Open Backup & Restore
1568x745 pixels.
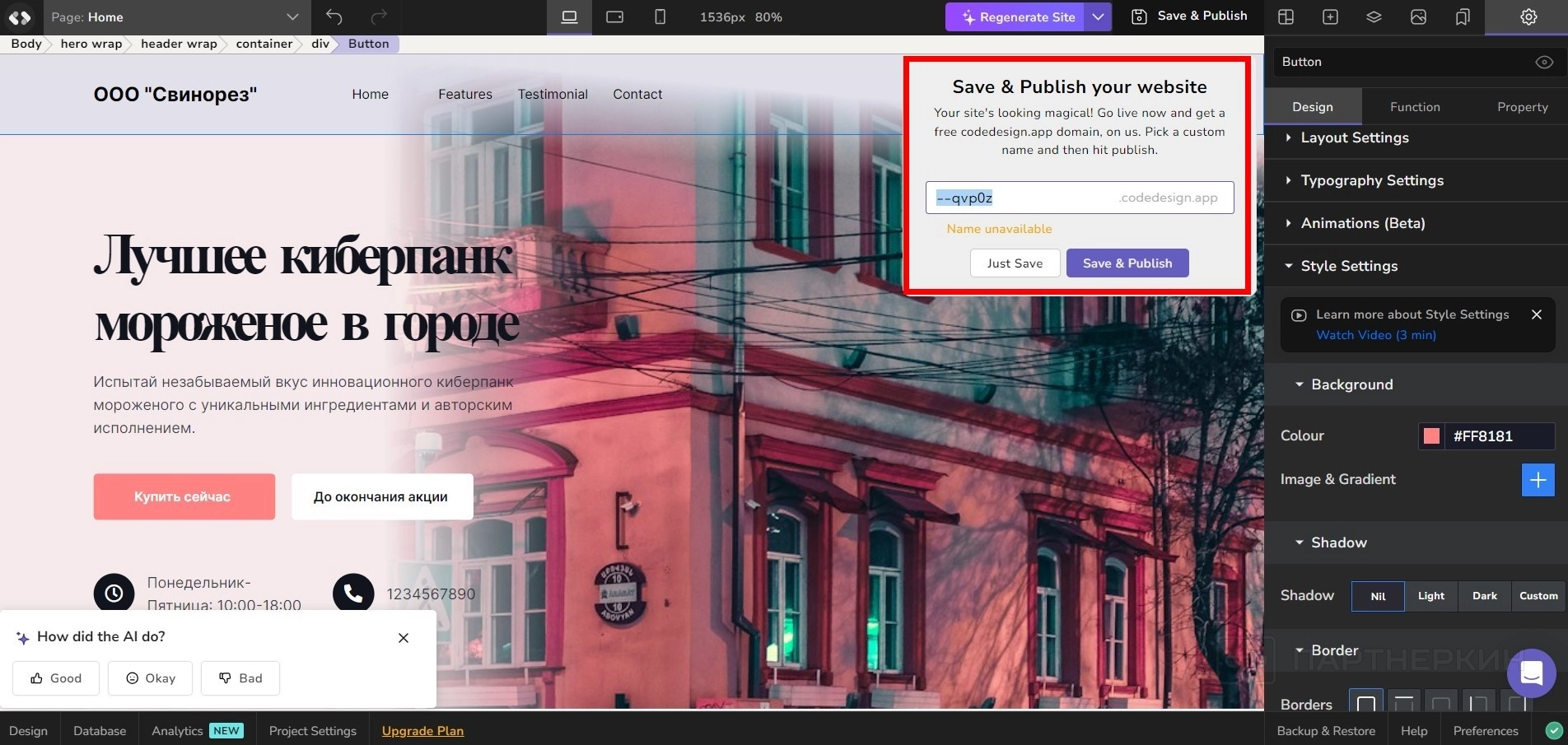click(1326, 731)
